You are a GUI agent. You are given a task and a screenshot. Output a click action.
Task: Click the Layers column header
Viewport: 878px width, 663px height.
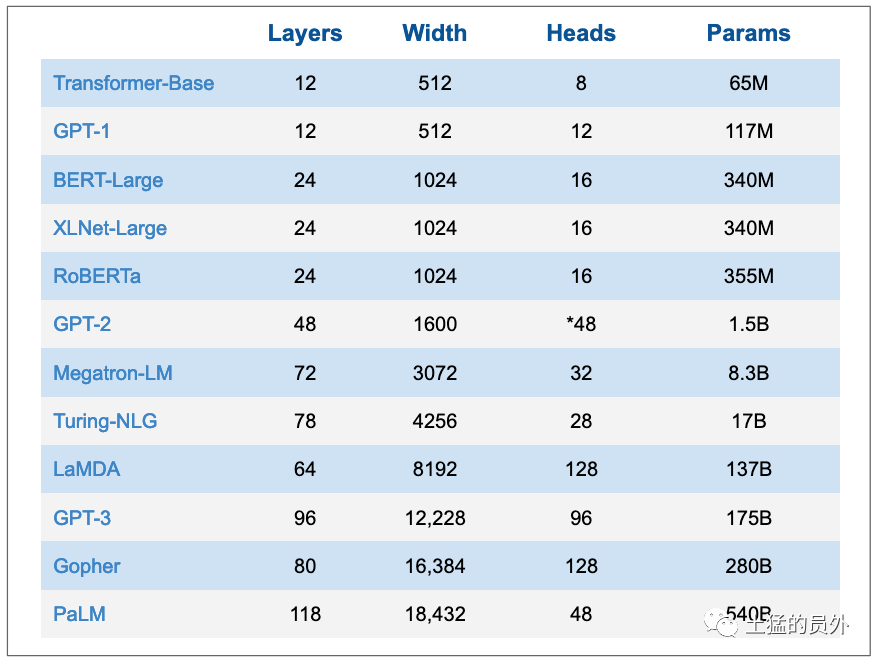point(305,34)
